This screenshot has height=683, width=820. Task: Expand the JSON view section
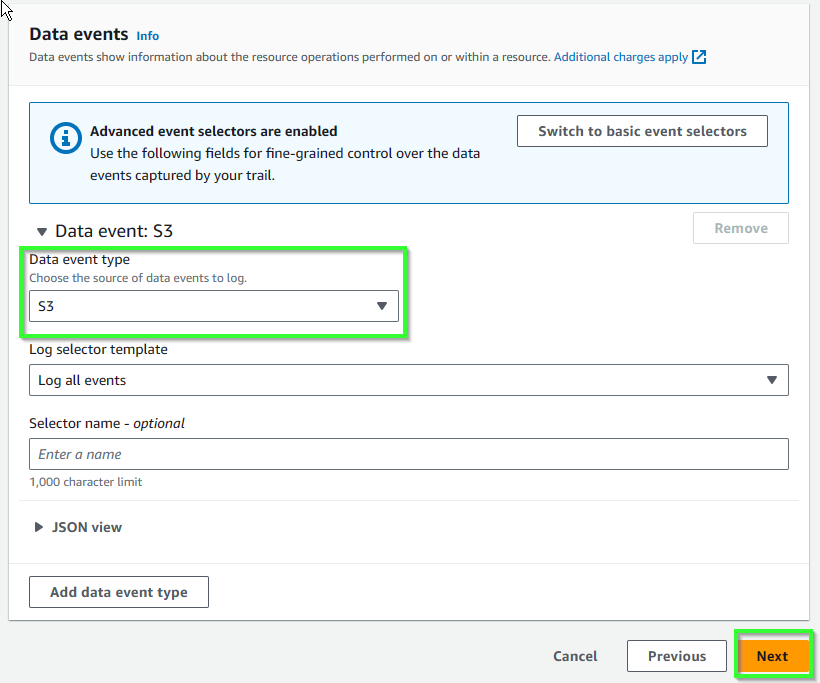click(x=39, y=527)
